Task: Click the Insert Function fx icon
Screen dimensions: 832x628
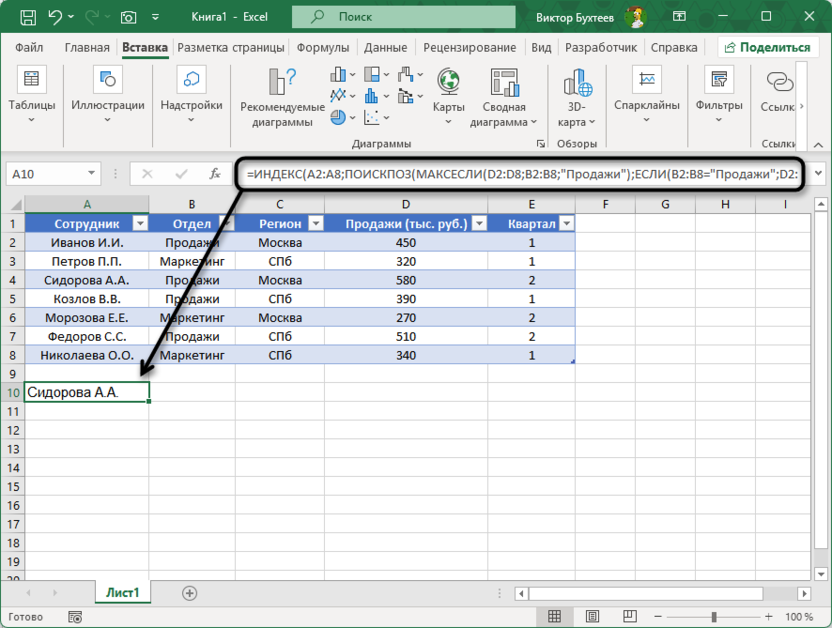Action: (214, 173)
